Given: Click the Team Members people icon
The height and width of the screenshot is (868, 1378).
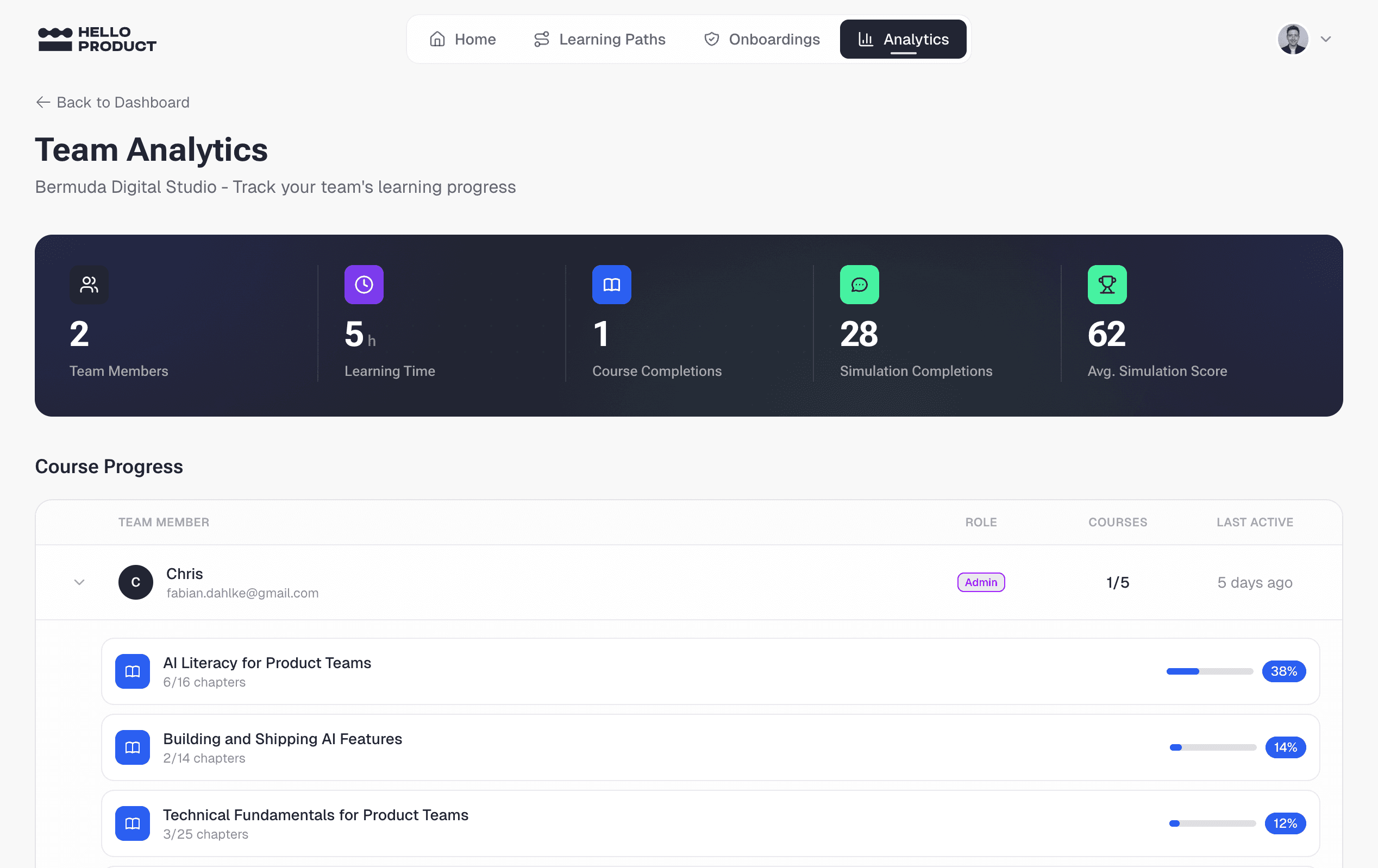Looking at the screenshot, I should (89, 285).
